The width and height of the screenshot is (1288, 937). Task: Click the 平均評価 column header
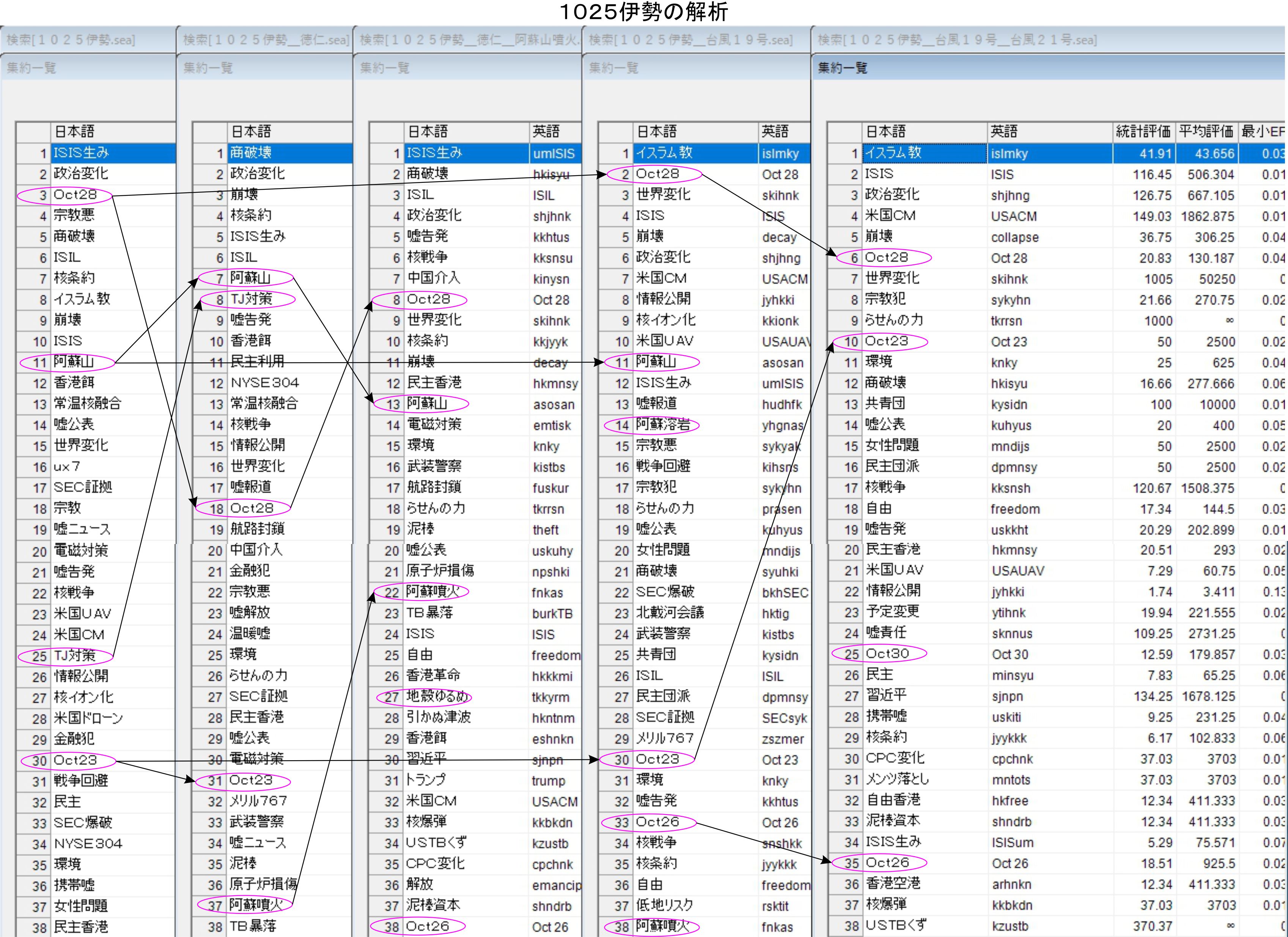[1206, 132]
